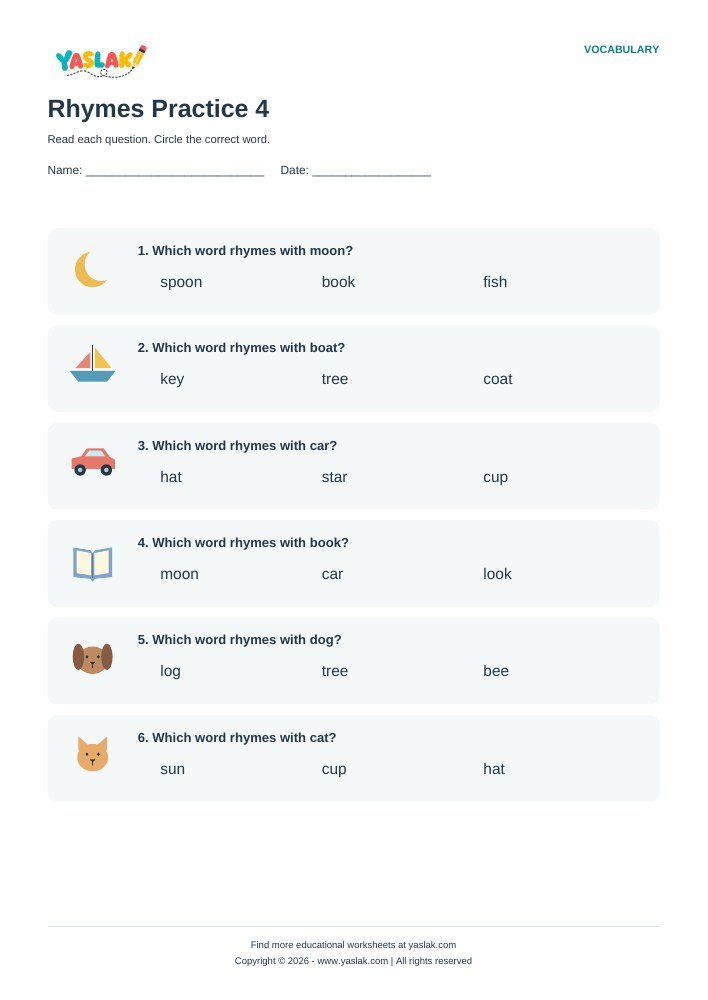Image resolution: width=708 pixels, height=1000 pixels.
Task: Click the sailboat icon
Action: pos(92,364)
